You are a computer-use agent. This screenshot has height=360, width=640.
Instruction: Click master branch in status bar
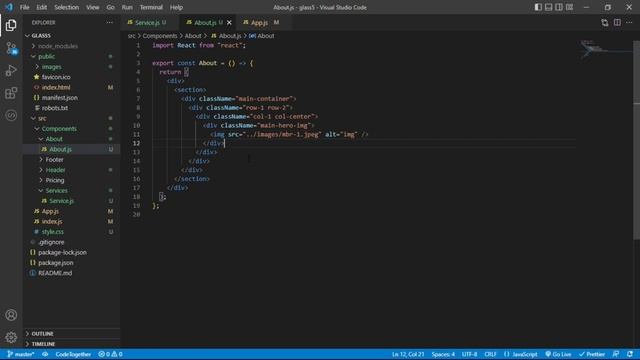coord(21,354)
